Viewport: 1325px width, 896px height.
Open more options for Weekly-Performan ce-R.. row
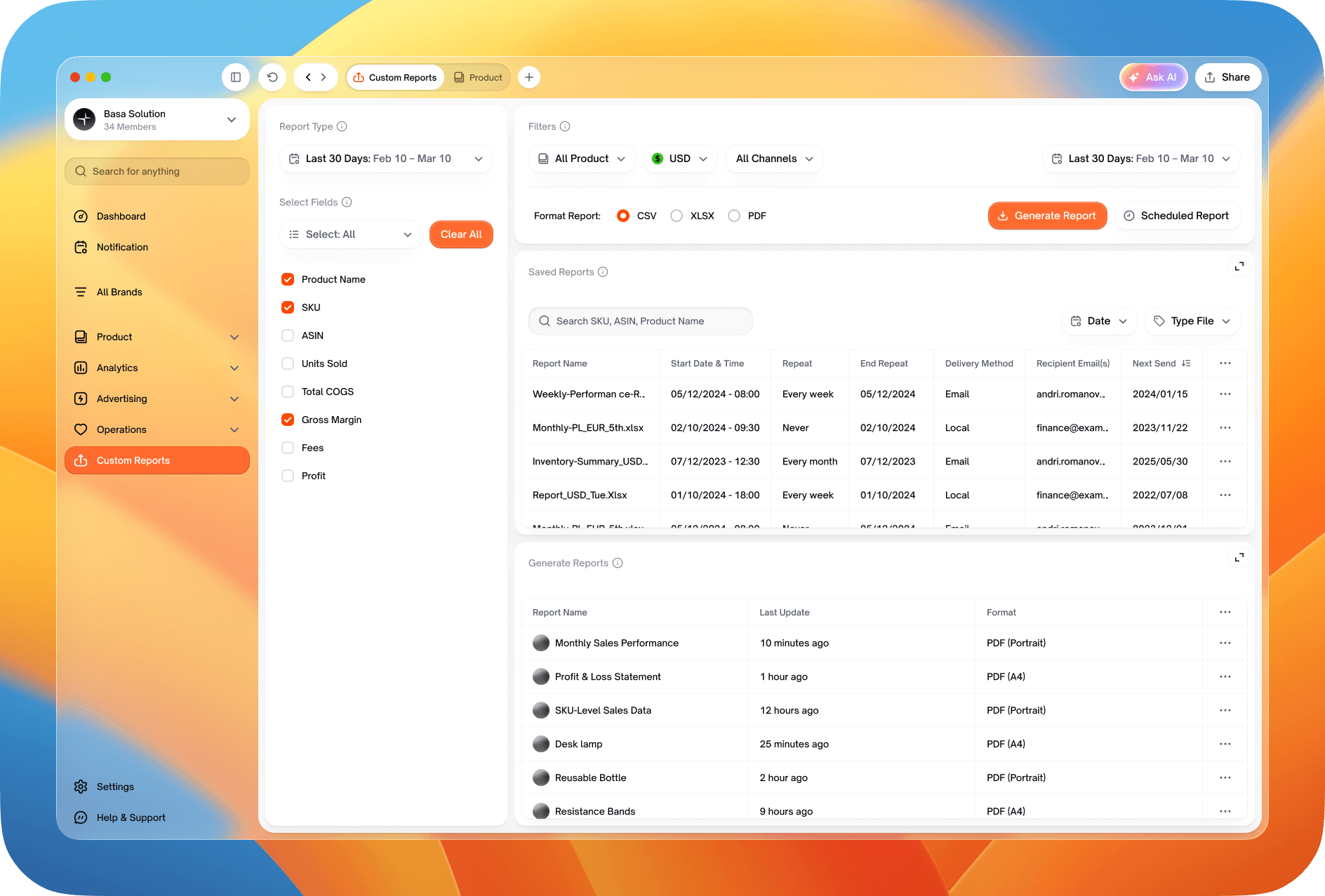point(1225,394)
